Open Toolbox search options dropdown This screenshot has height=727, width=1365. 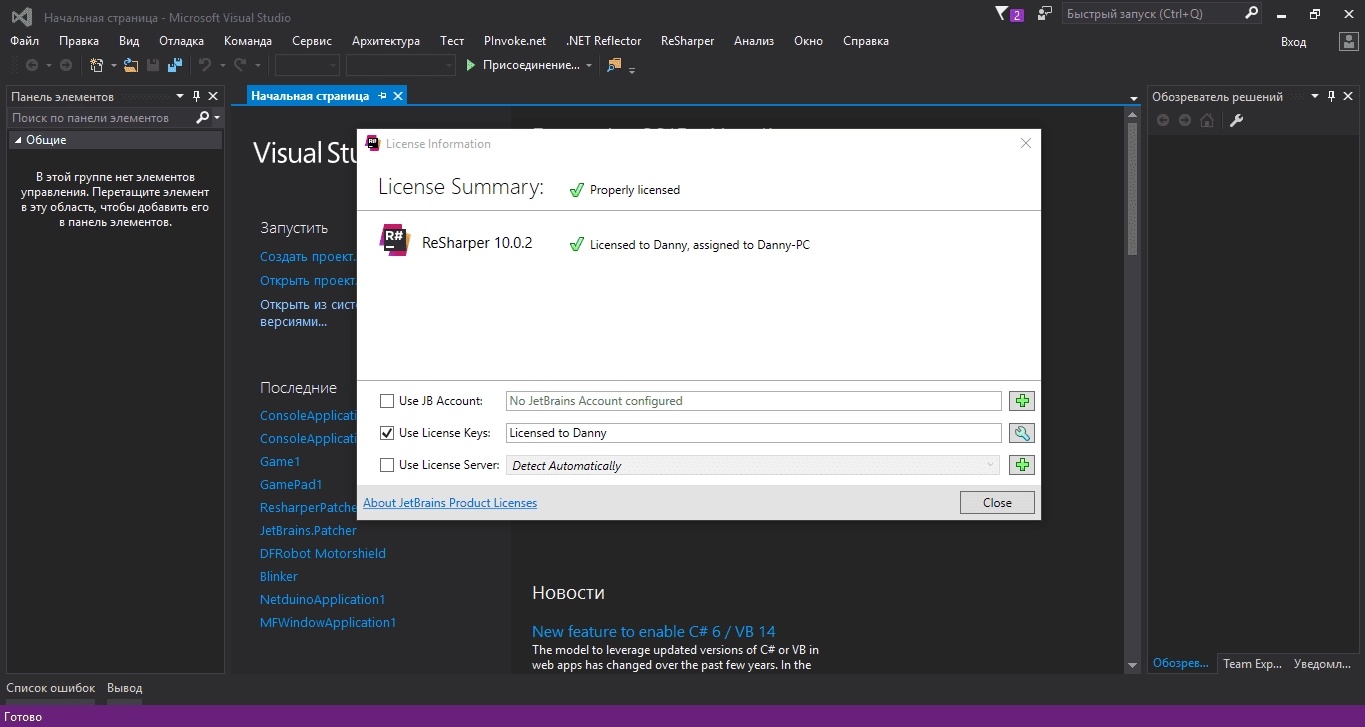[x=217, y=118]
